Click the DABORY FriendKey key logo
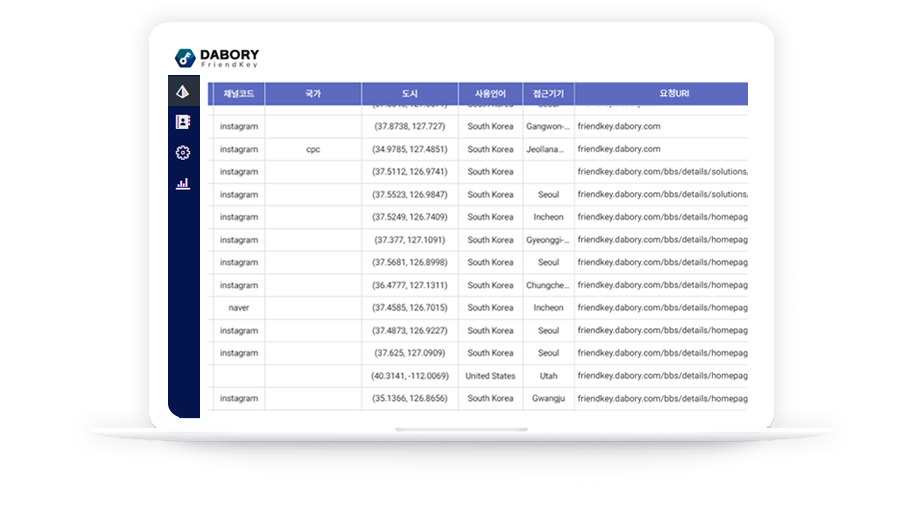This screenshot has width=900, height=506. 185,58
